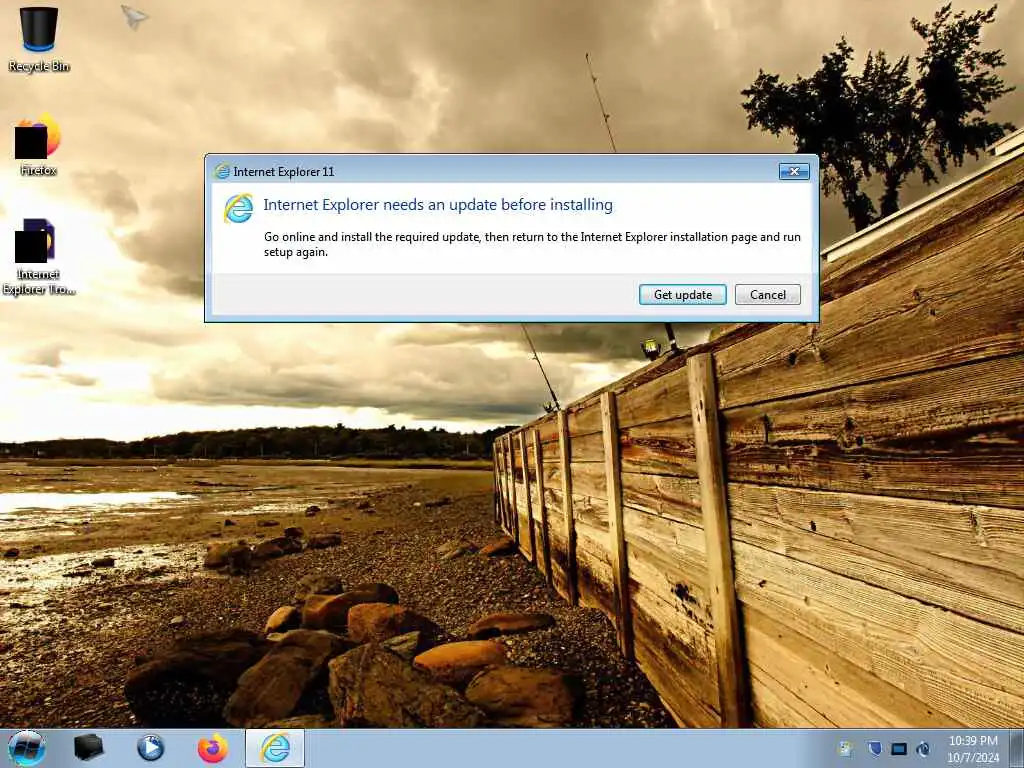Select the Internet Explorer taskbar button
This screenshot has width=1024, height=768.
tap(275, 748)
